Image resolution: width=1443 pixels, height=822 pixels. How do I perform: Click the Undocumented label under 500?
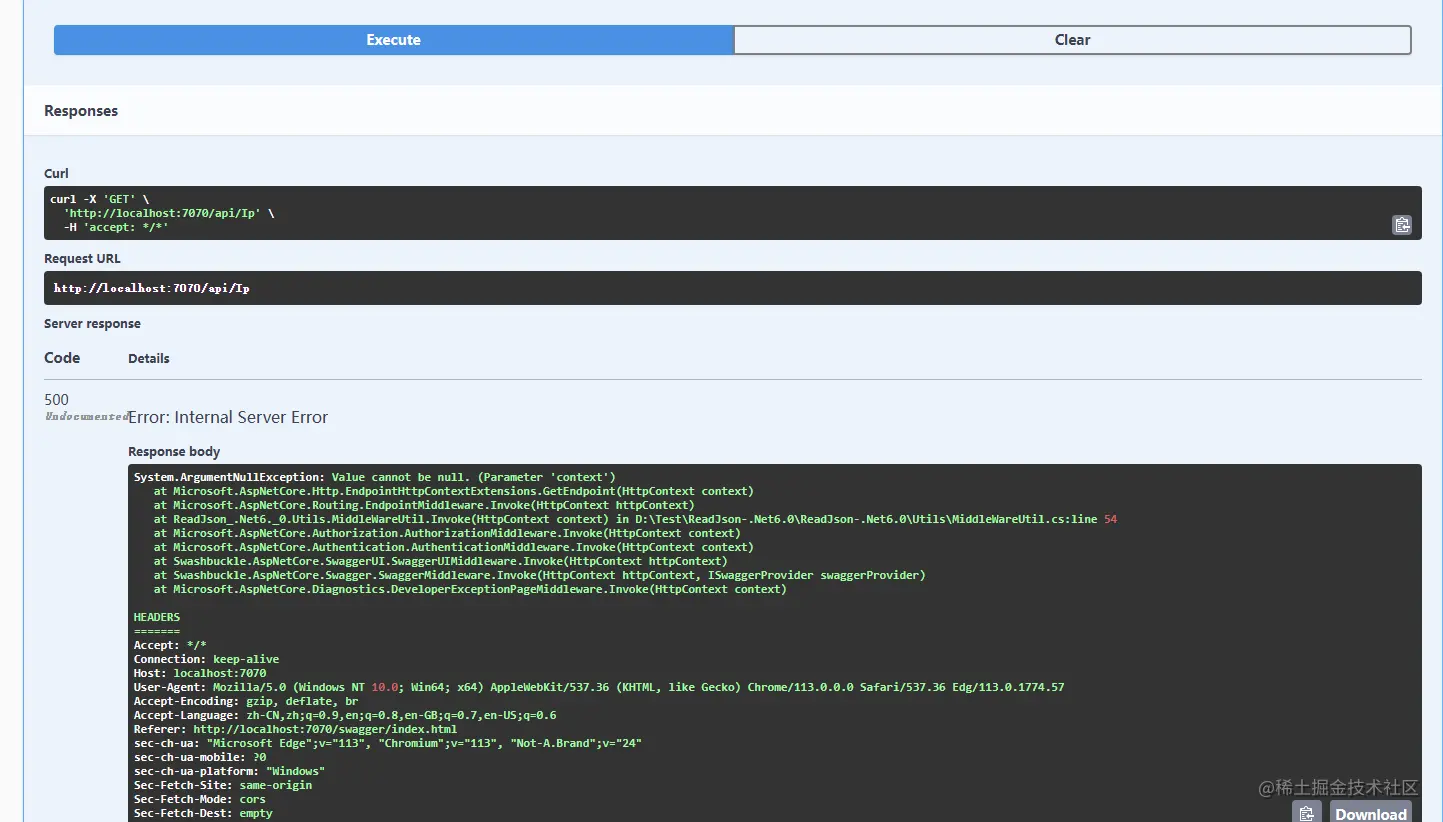86,416
